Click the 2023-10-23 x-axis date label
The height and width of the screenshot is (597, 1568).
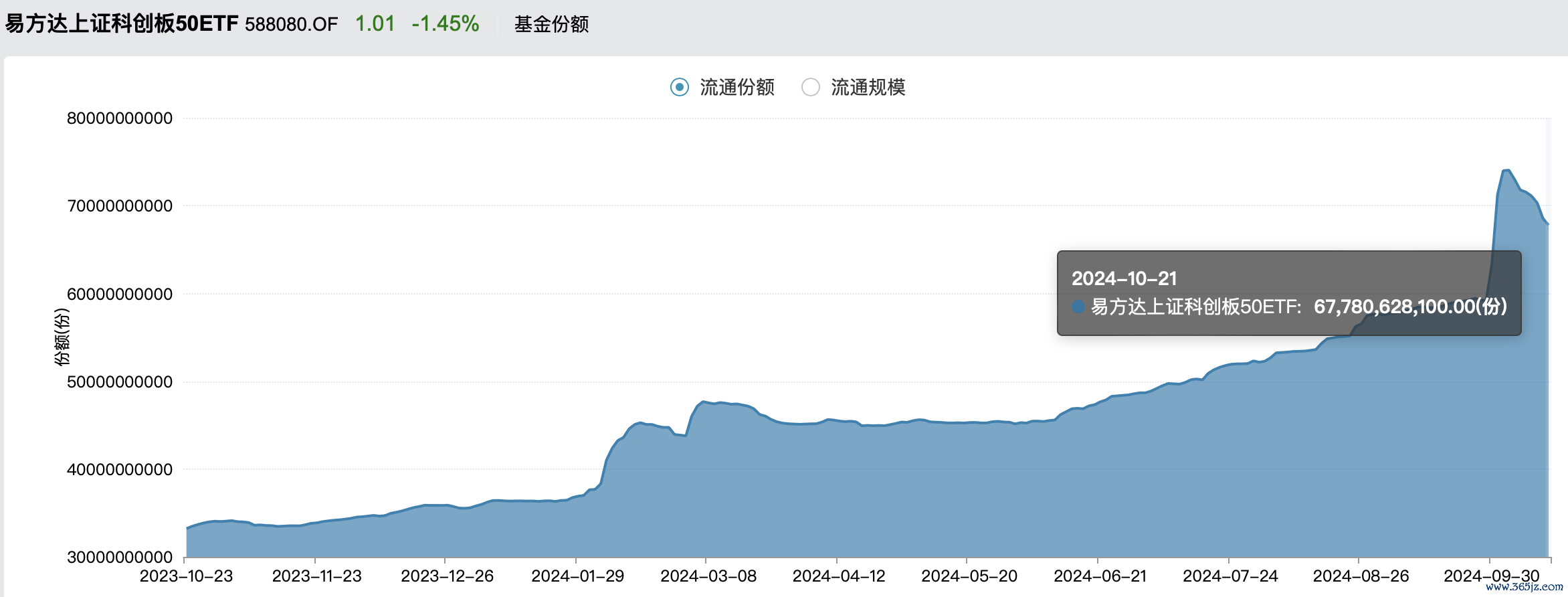pos(186,576)
